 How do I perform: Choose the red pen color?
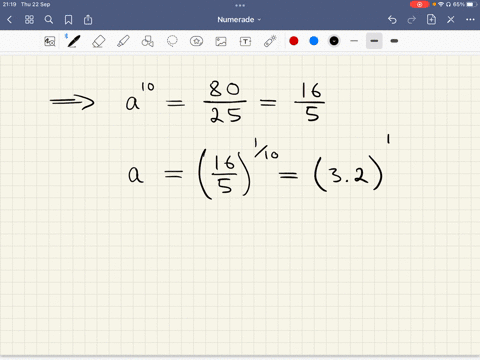294,41
